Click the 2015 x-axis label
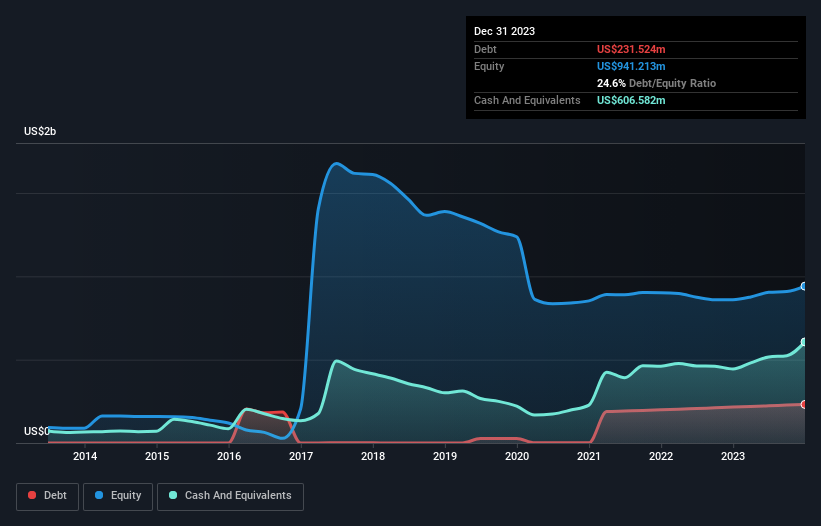This screenshot has height=526, width=821. click(x=157, y=456)
